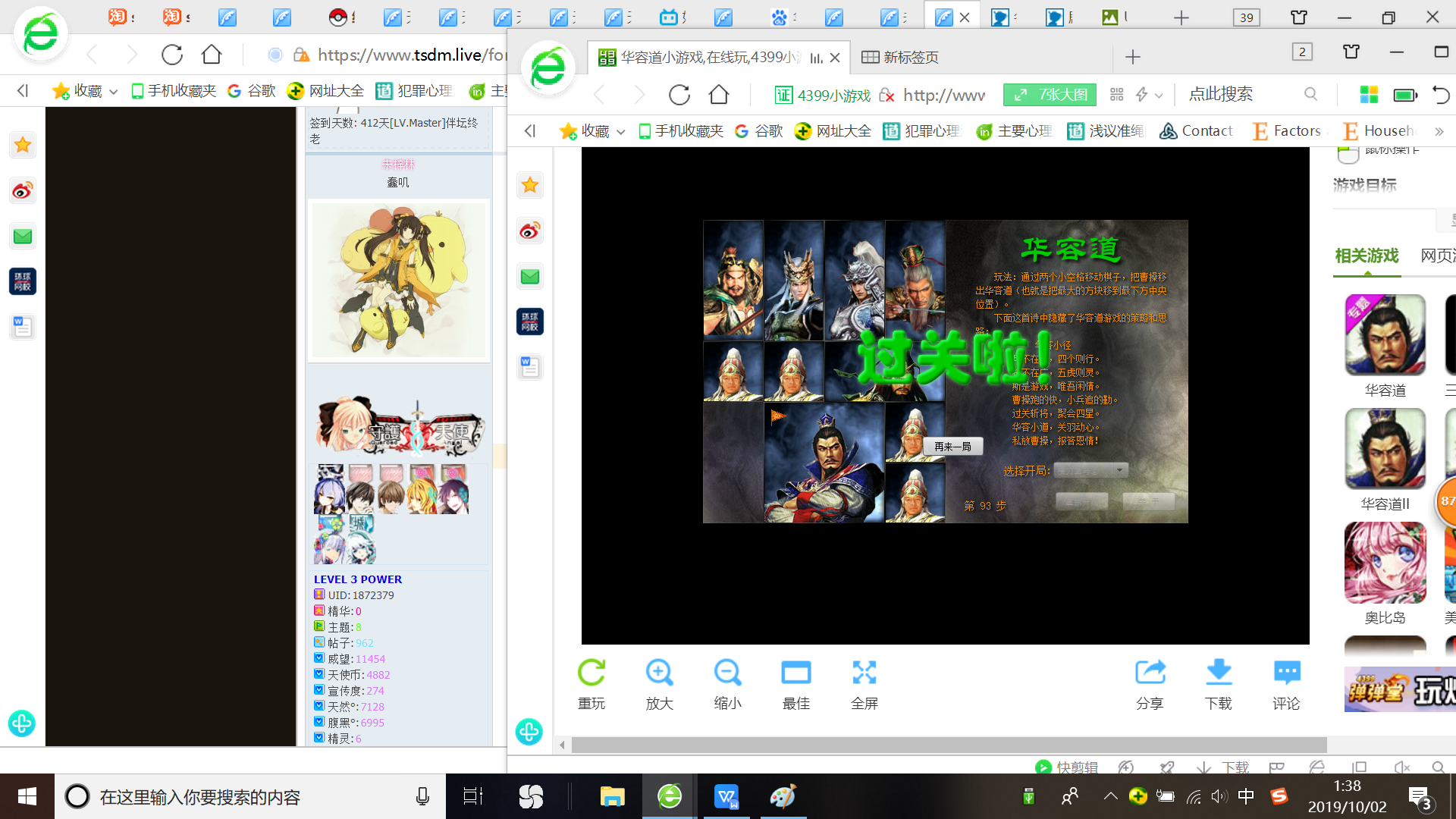Open 评论 comments for the game

[1287, 672]
